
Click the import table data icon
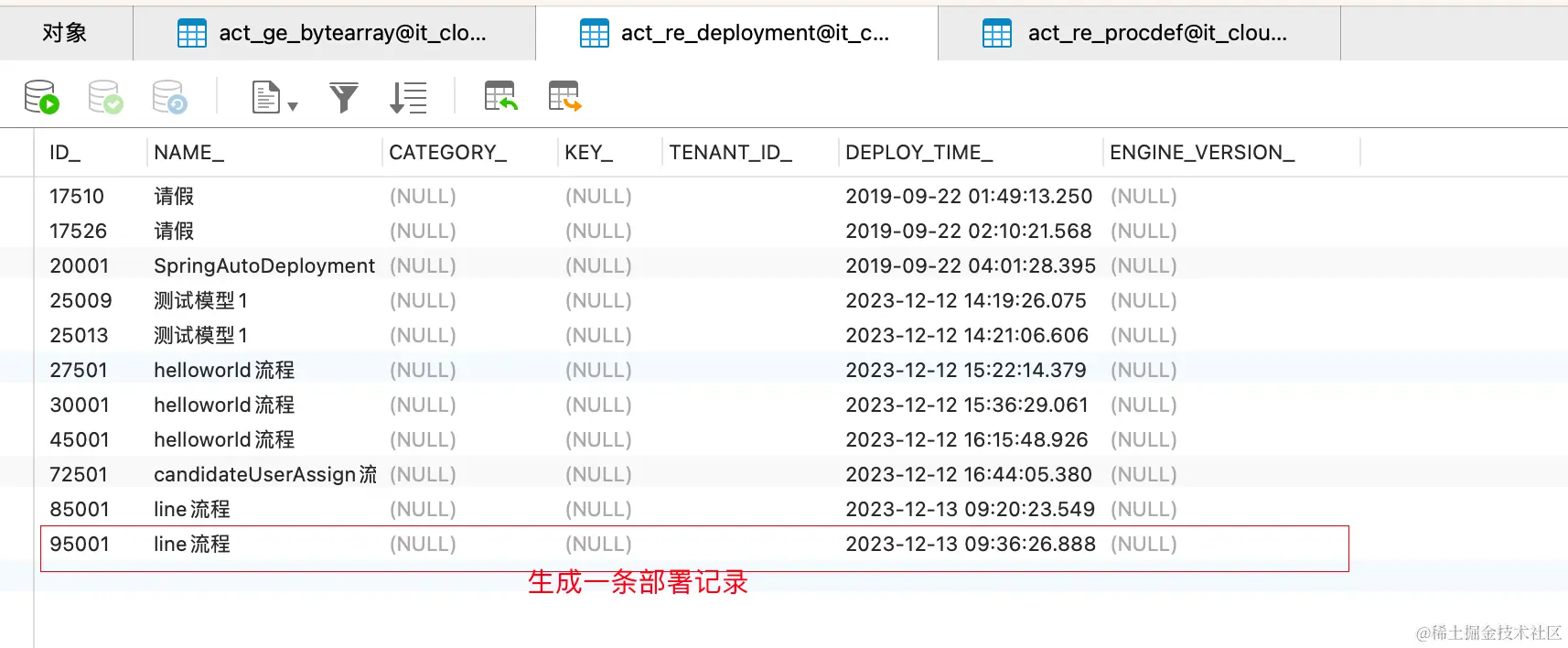click(x=501, y=96)
